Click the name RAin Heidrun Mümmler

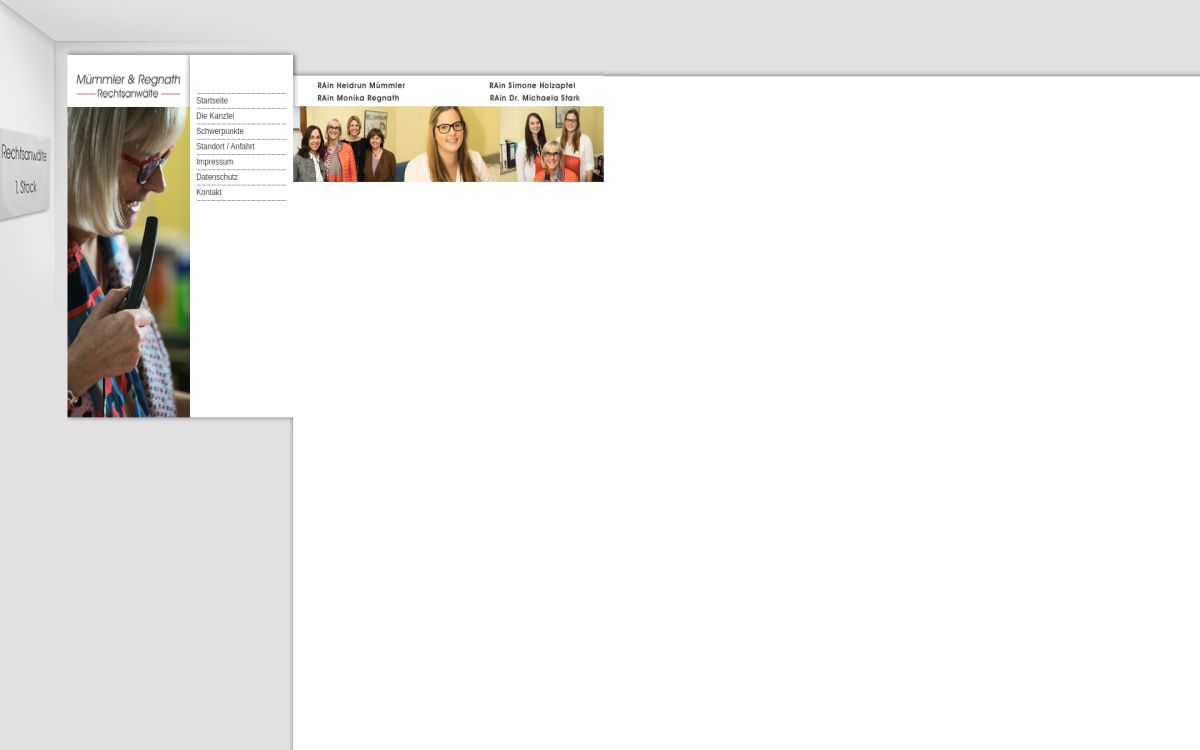[x=361, y=86]
